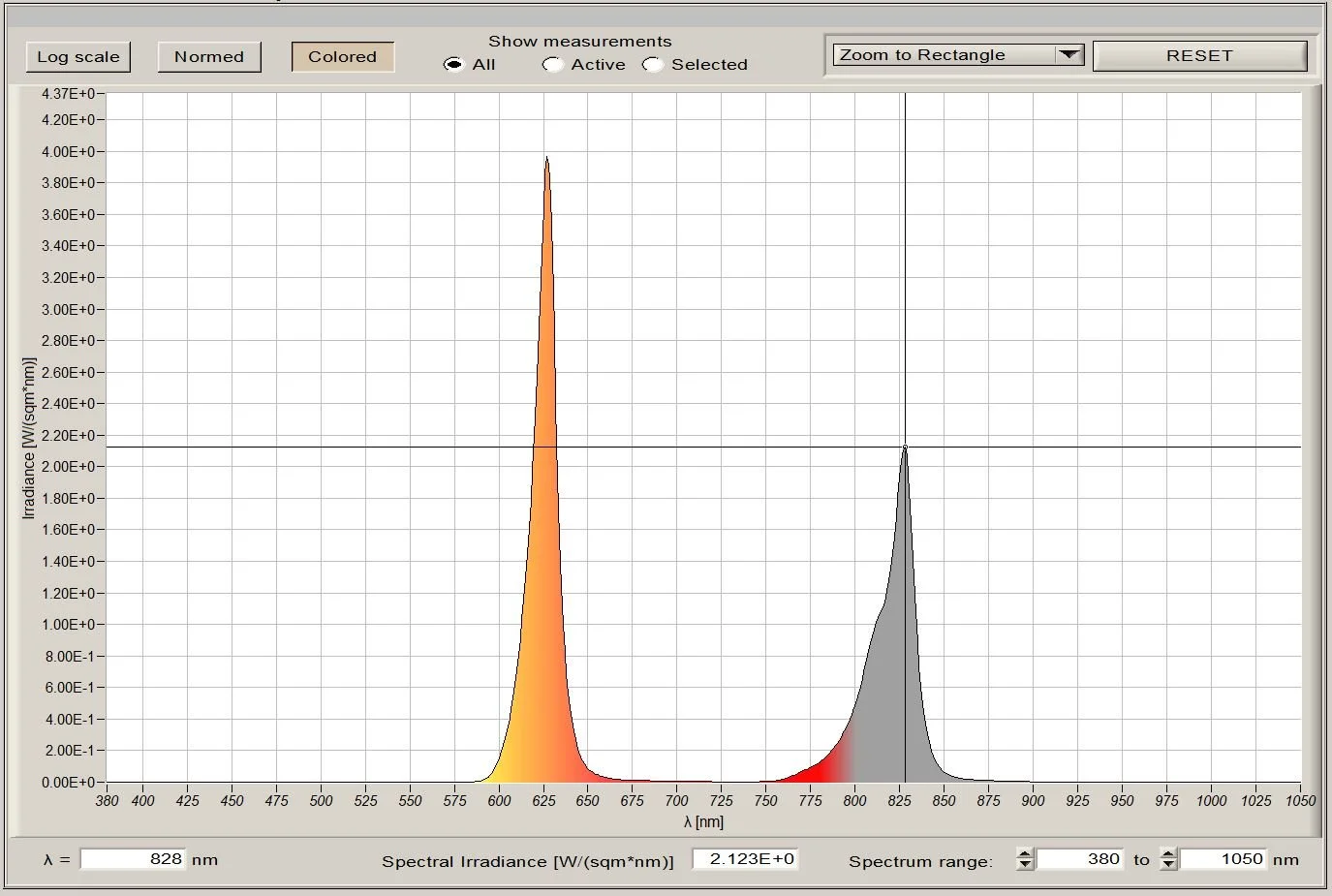
Task: Click the wavelength λ input field showing 828
Action: [133, 859]
